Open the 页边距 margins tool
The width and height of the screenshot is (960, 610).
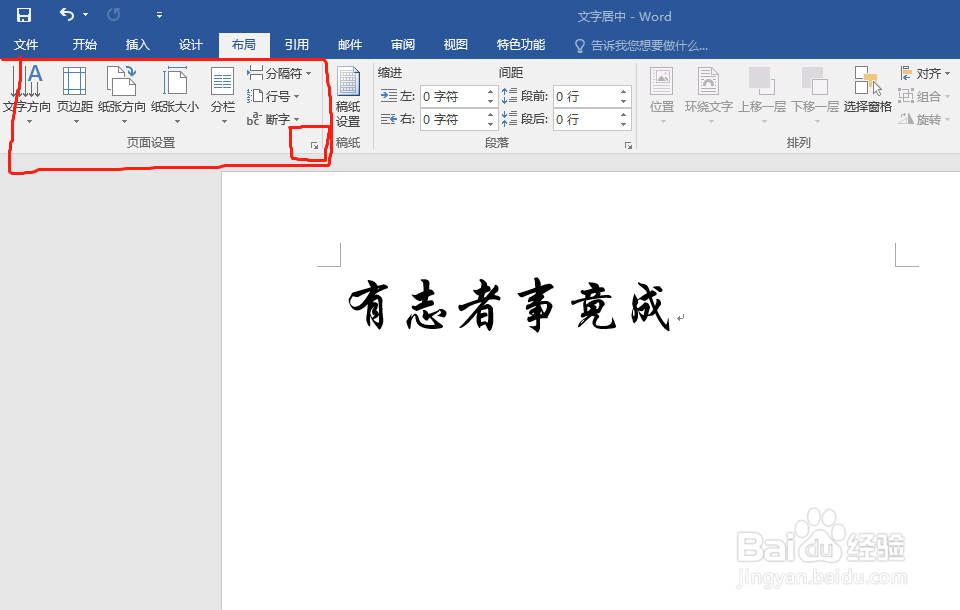tap(75, 94)
